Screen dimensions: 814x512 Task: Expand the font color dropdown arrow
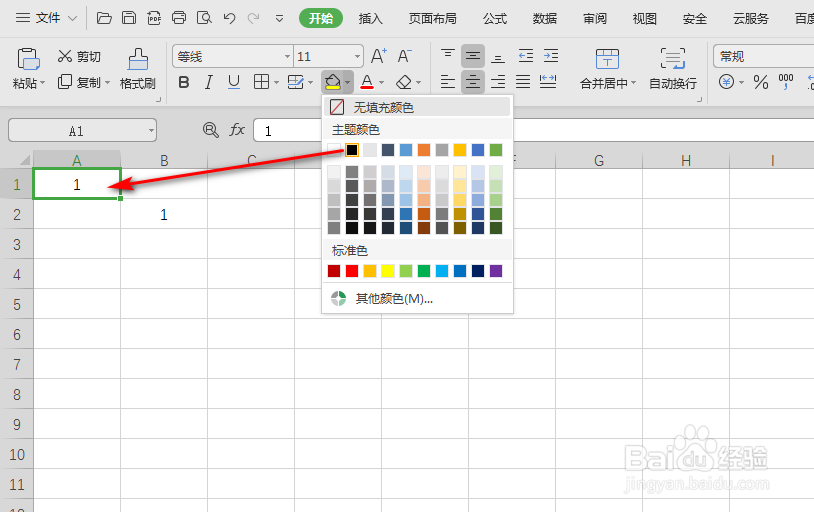[382, 82]
